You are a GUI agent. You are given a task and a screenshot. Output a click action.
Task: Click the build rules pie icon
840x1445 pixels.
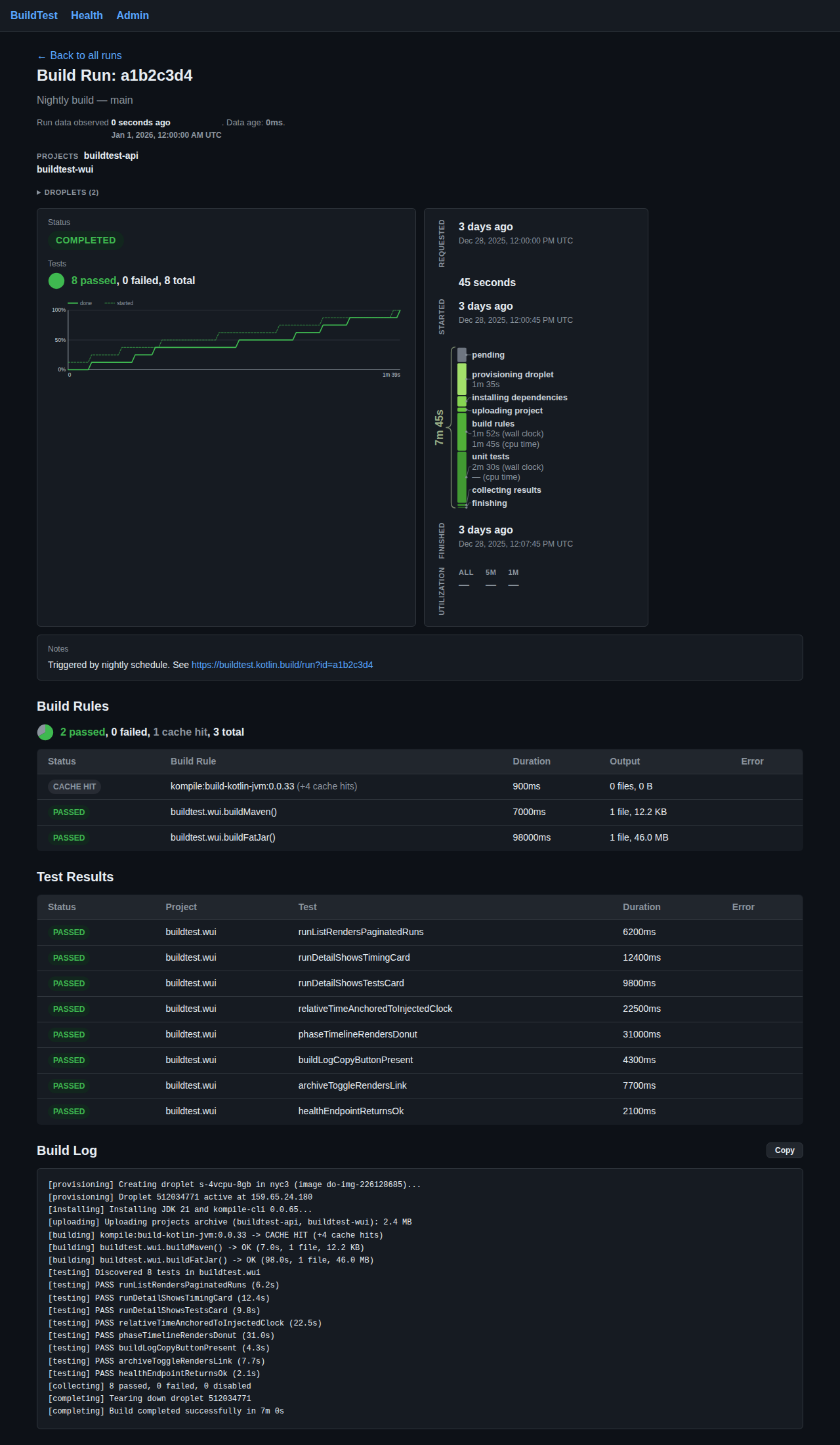(x=45, y=732)
